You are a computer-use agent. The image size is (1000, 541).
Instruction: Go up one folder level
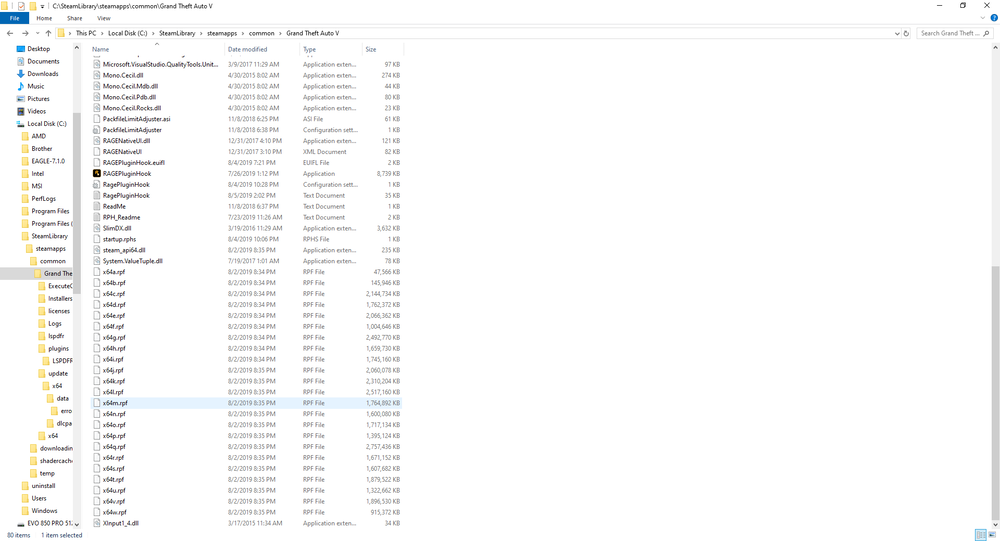(48, 33)
